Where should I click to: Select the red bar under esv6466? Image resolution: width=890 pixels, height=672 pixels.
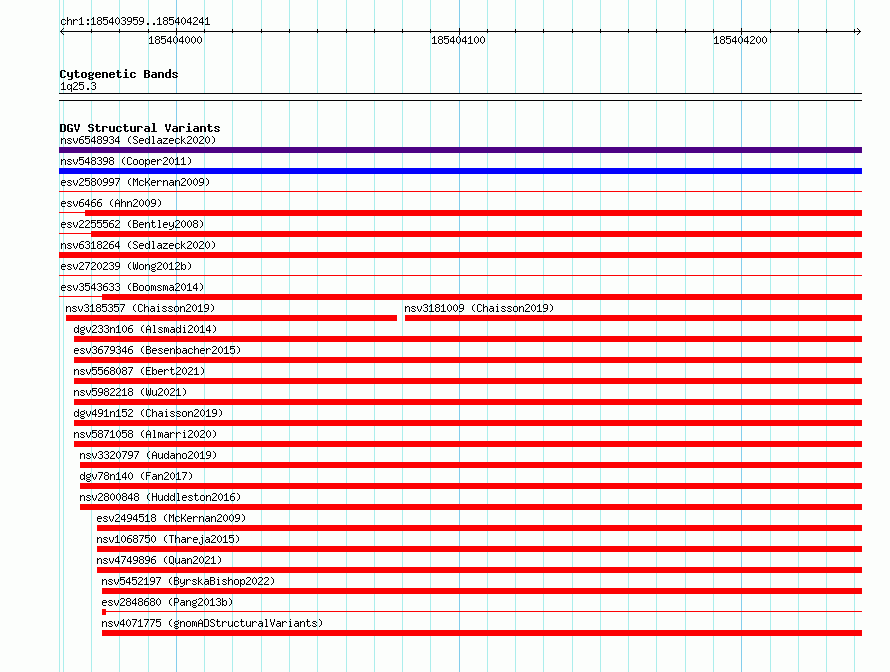pos(473,213)
